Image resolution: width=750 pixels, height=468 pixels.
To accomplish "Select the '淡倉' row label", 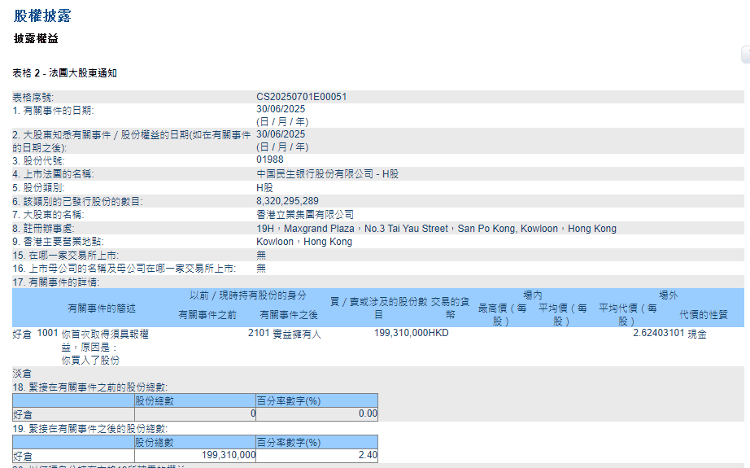I will [22, 374].
